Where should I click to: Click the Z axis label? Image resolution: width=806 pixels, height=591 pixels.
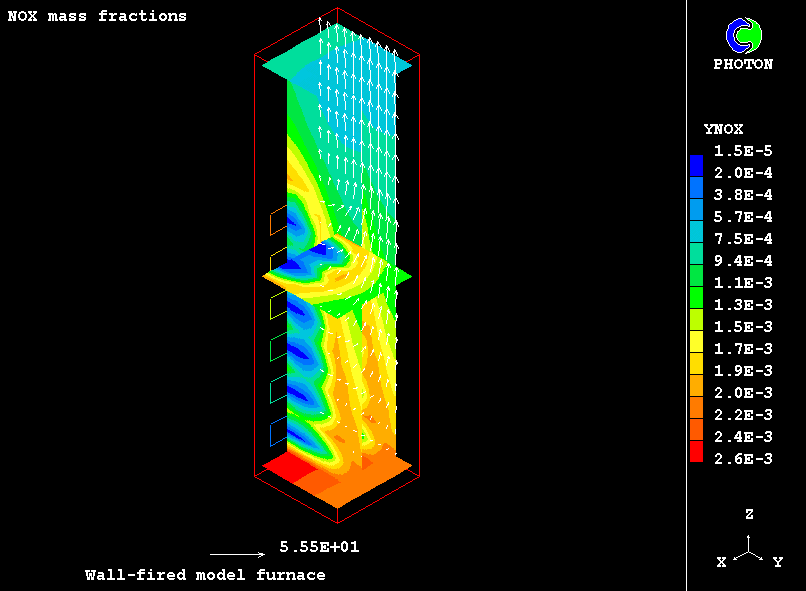[749, 514]
